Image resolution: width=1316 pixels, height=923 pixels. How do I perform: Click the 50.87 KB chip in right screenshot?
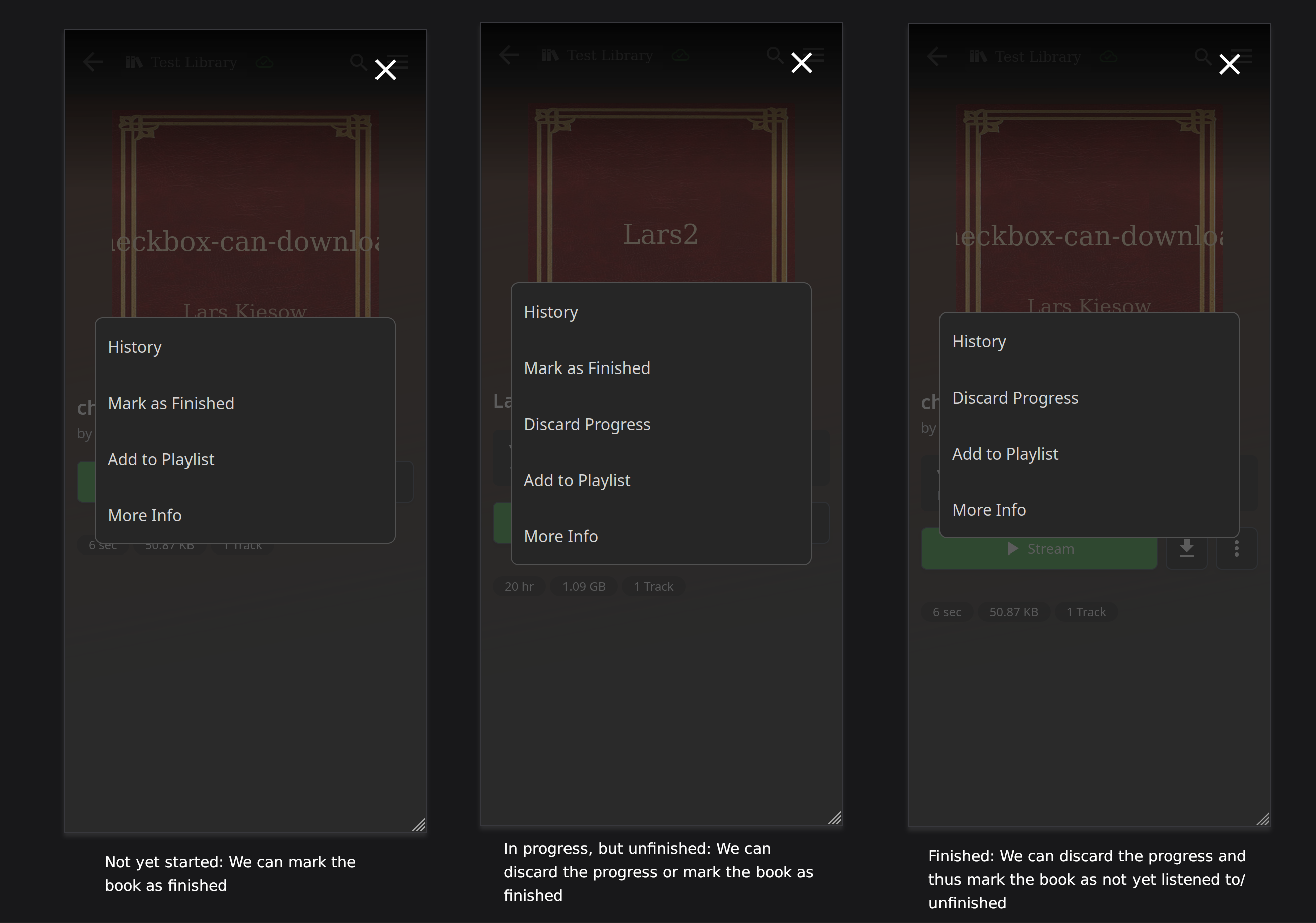[1014, 612]
